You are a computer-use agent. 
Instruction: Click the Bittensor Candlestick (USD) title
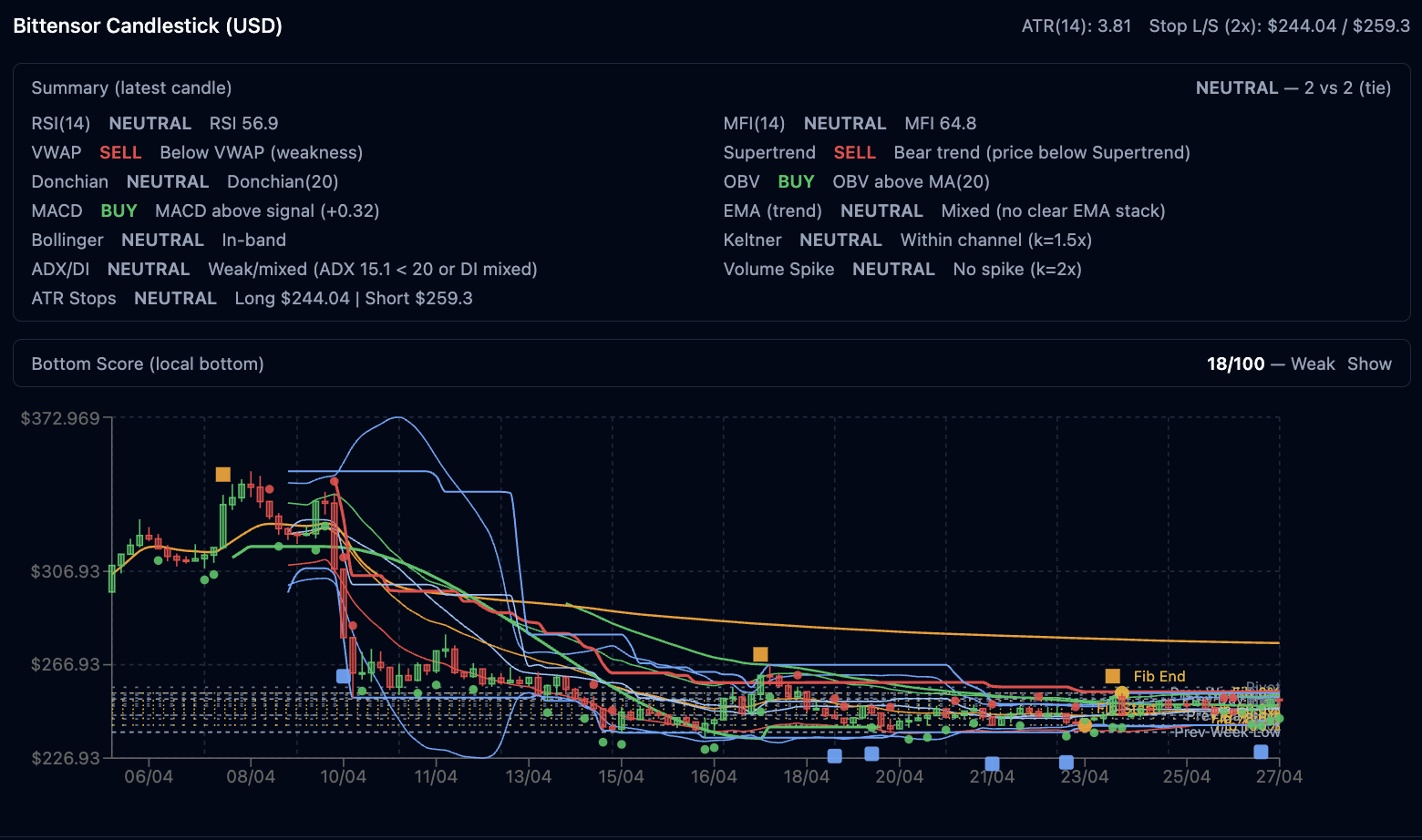[148, 26]
